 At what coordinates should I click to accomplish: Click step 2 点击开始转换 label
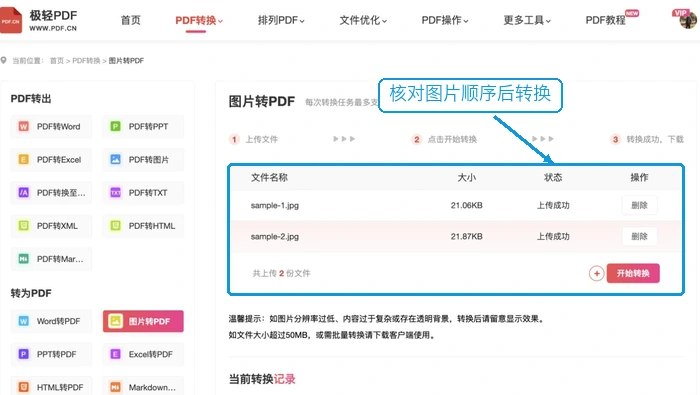pos(452,139)
